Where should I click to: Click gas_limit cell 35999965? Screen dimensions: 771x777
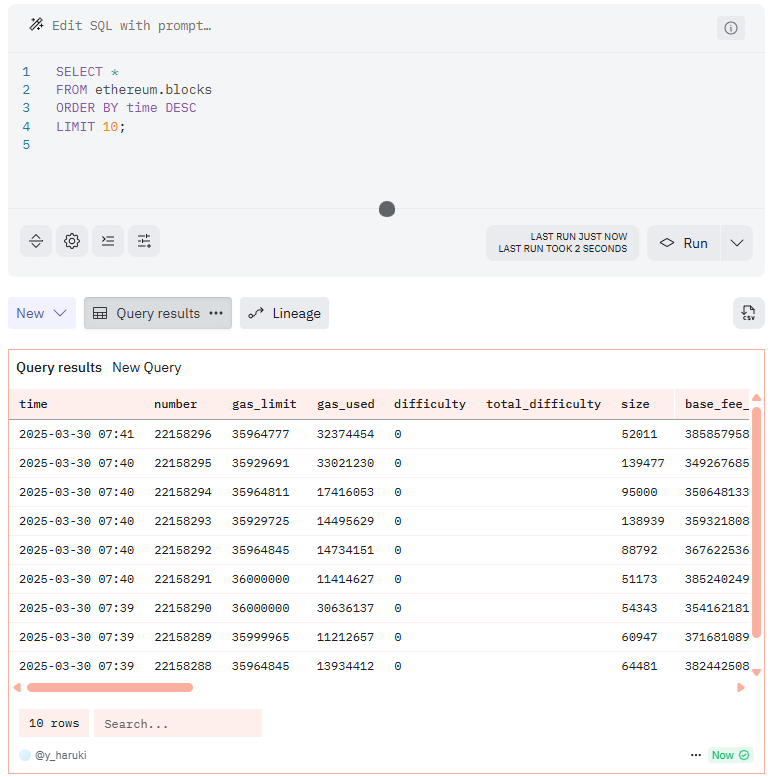click(260, 637)
